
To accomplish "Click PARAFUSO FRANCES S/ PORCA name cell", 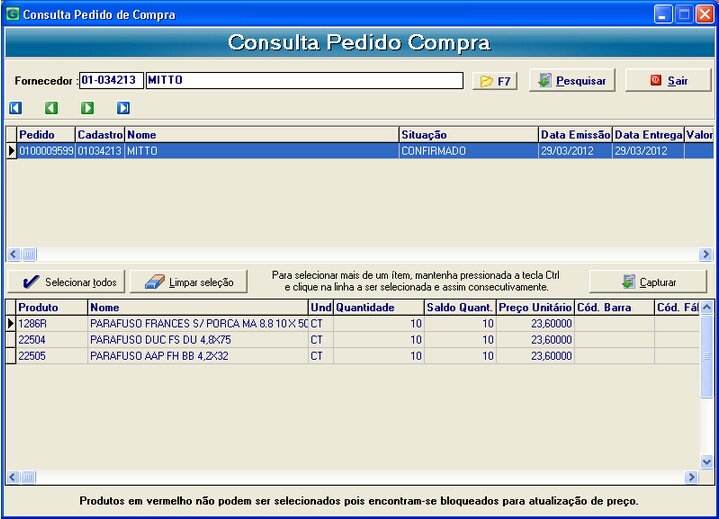I will [x=198, y=324].
